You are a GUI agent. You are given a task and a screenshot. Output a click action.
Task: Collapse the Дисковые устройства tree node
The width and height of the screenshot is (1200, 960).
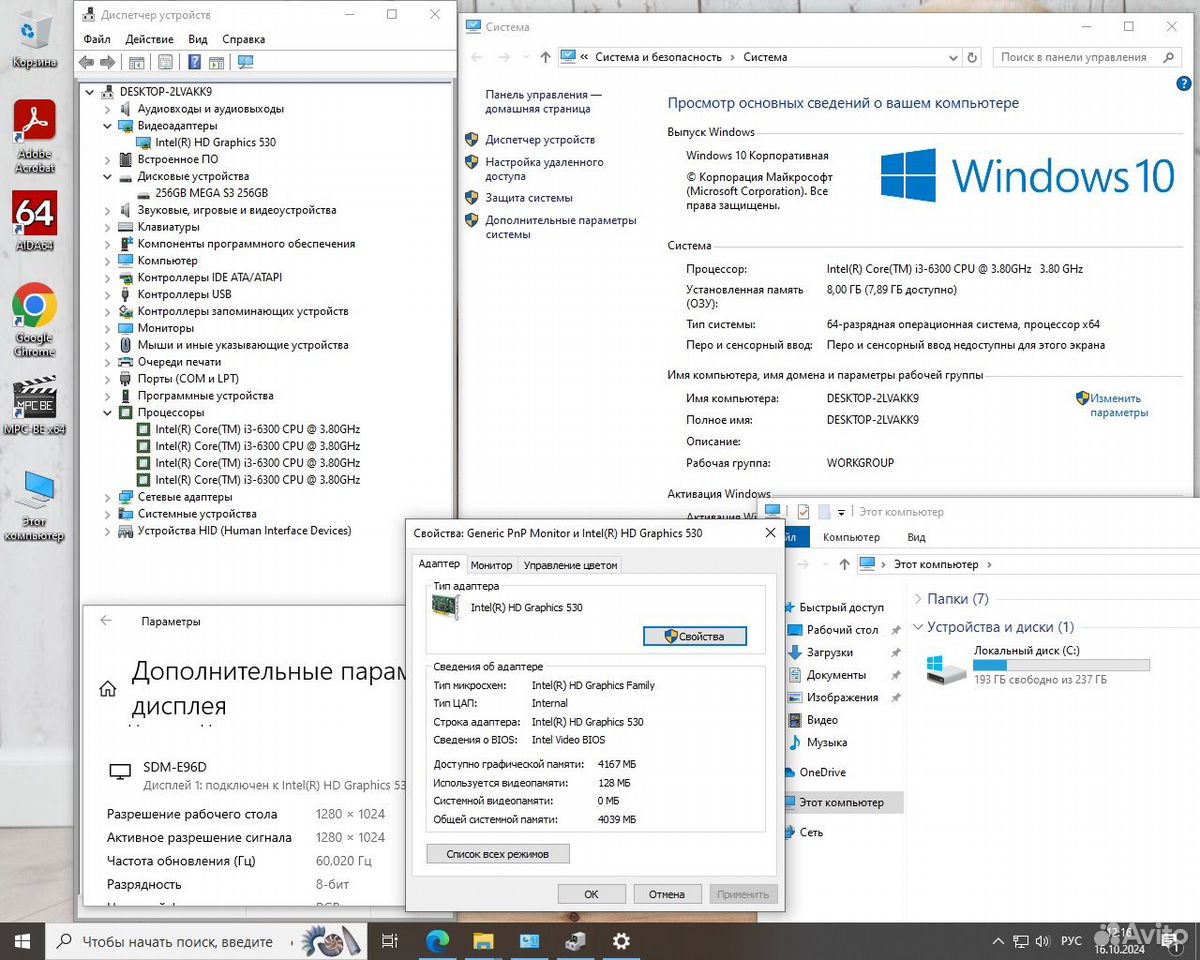click(x=108, y=176)
